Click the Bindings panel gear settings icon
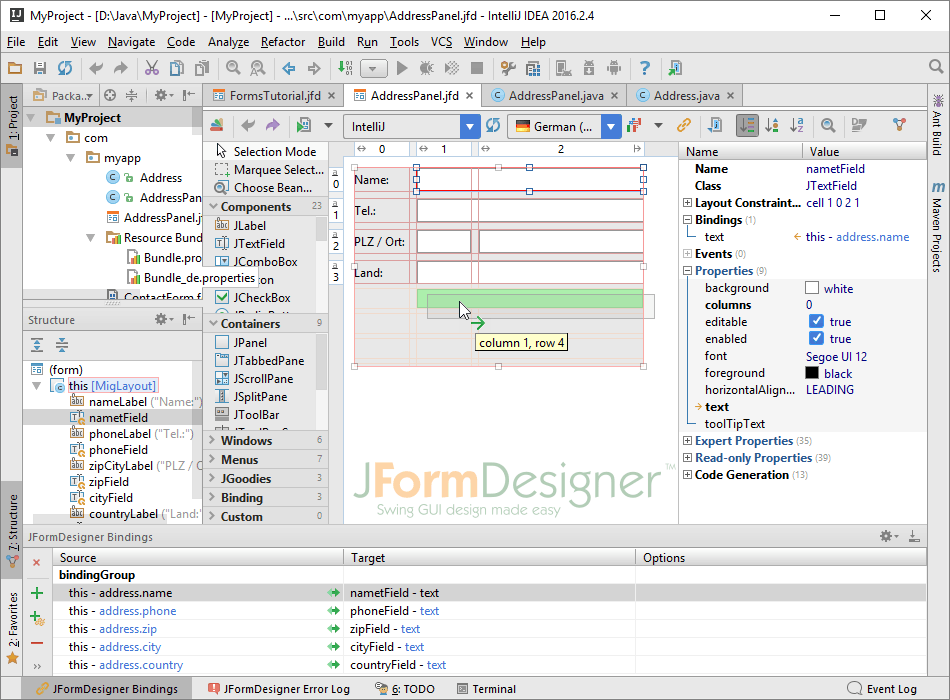Viewport: 950px width, 700px height. (x=888, y=536)
